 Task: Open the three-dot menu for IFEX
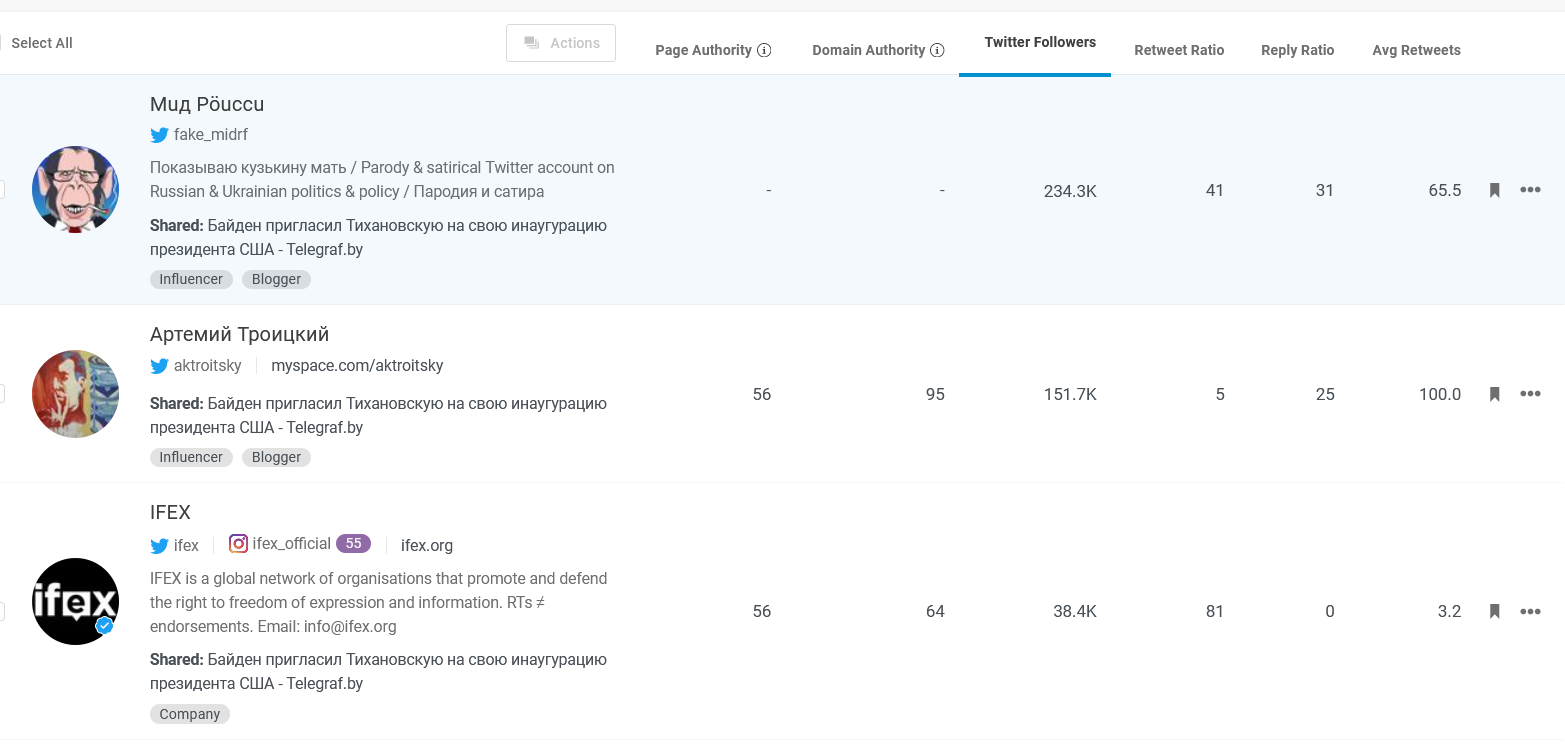point(1530,611)
